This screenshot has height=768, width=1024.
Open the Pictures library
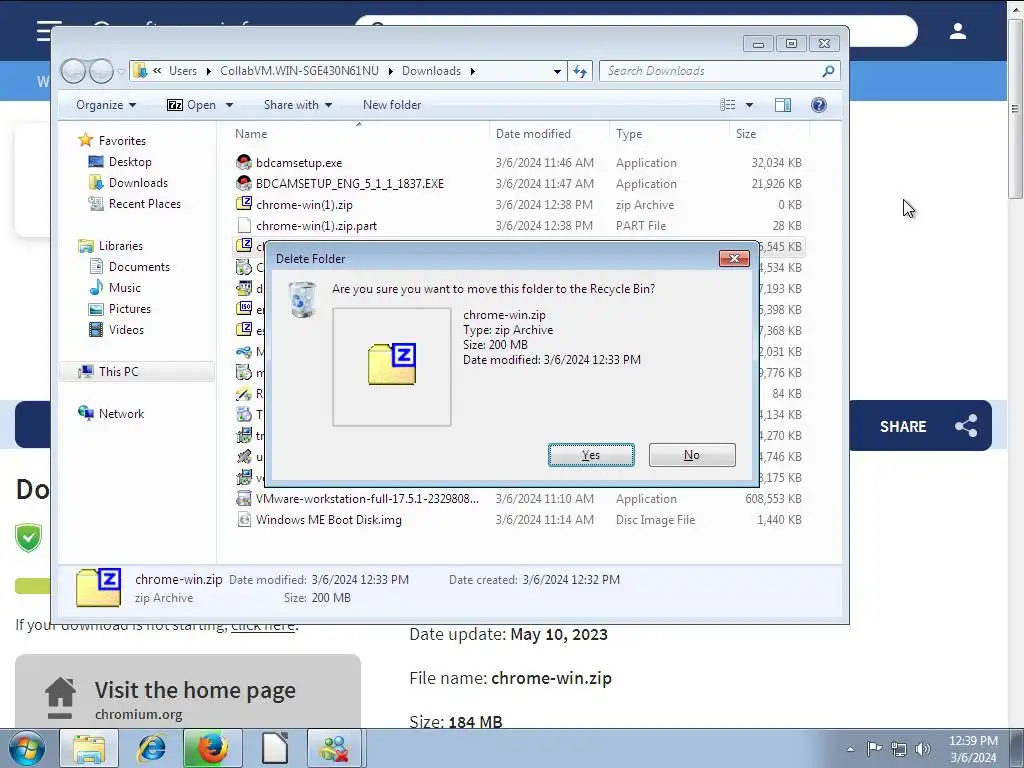129,309
